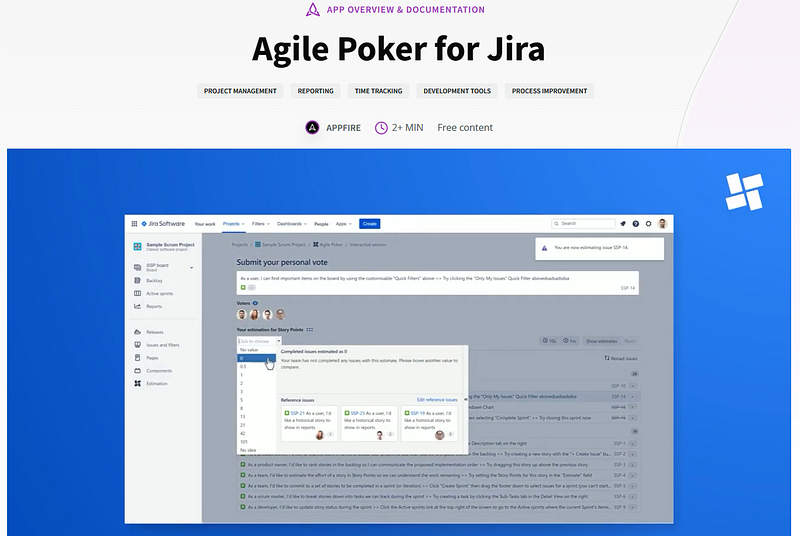Expand options button on row SSP-1

pyautogui.click(x=633, y=444)
